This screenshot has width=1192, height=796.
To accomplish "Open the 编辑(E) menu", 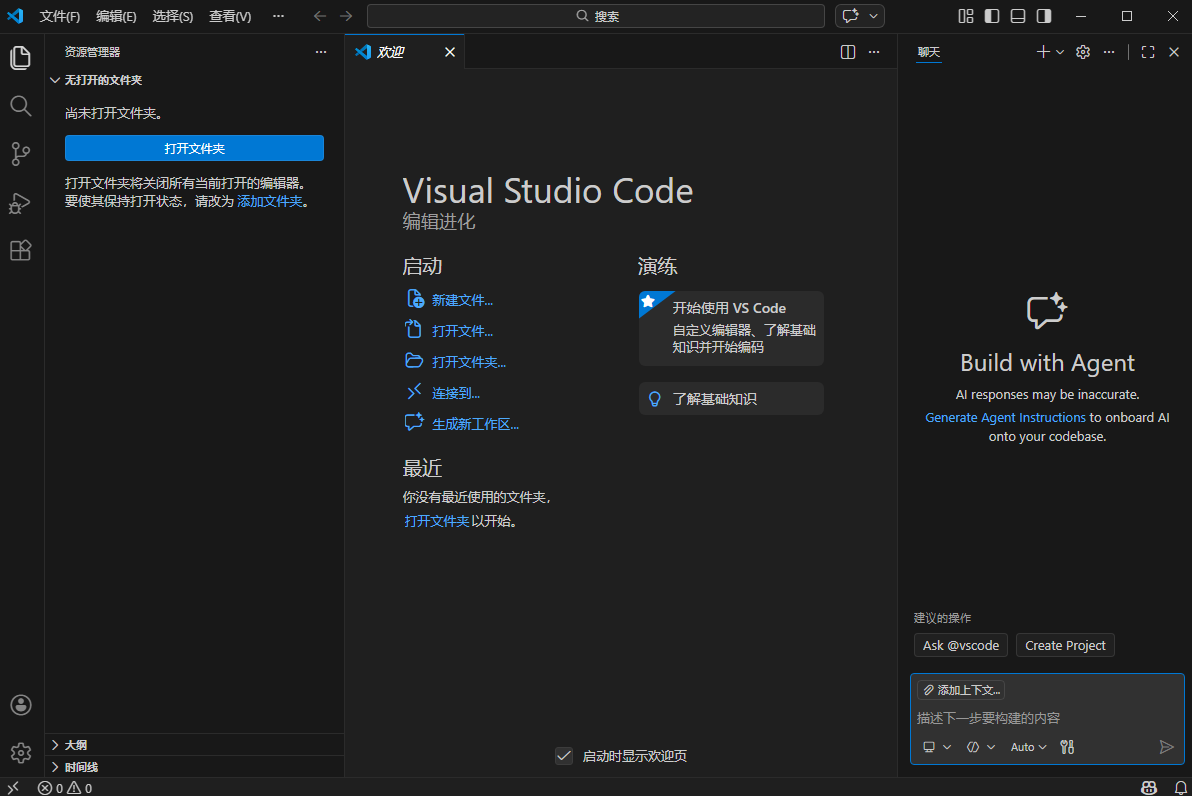I will pyautogui.click(x=116, y=16).
